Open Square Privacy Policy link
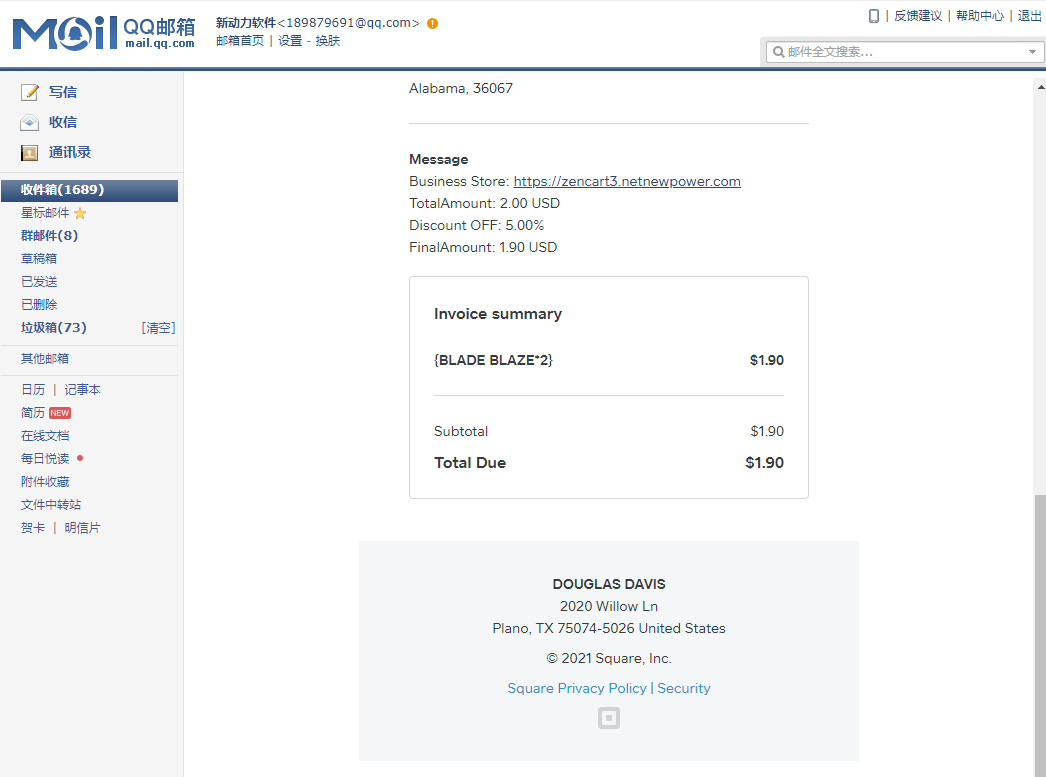Screen dimensions: 1046x777 click(576, 688)
